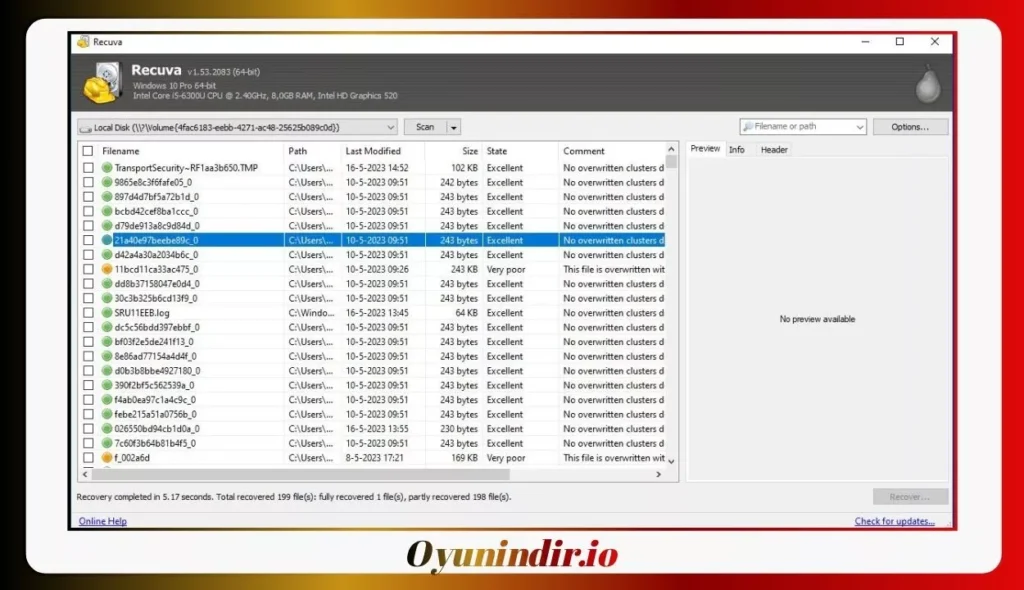Check the box for 9865e8c3f6fafe05_0

(x=88, y=182)
